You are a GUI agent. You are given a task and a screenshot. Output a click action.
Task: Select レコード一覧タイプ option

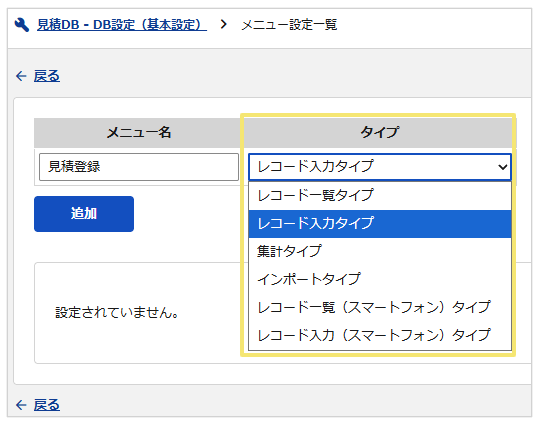coord(380,196)
